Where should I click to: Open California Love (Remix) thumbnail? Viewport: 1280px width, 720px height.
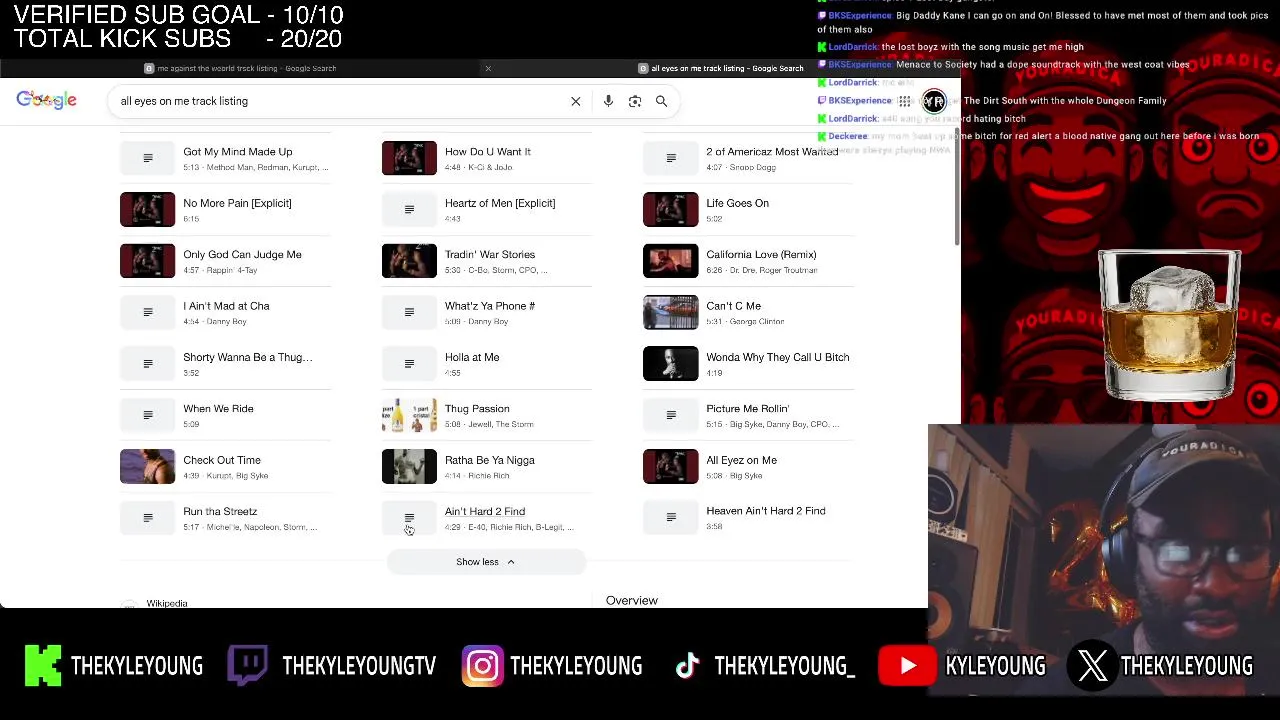[x=671, y=261]
